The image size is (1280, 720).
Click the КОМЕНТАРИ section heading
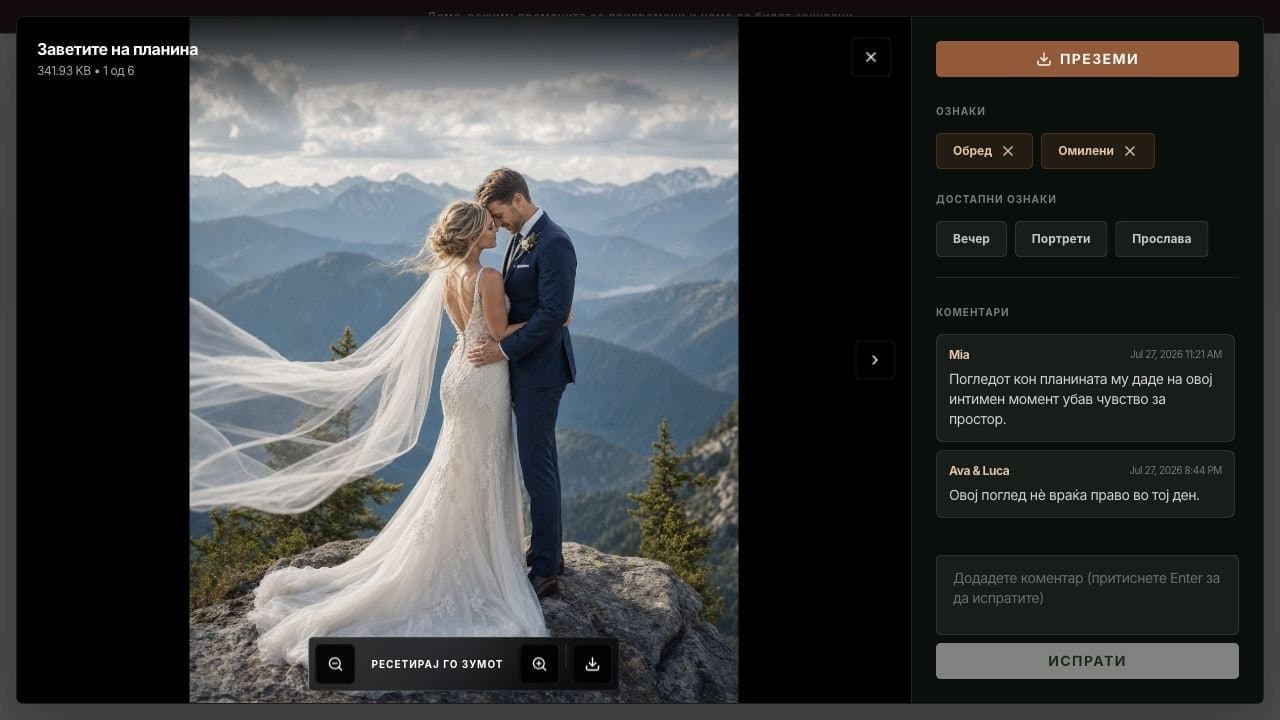(x=972, y=312)
